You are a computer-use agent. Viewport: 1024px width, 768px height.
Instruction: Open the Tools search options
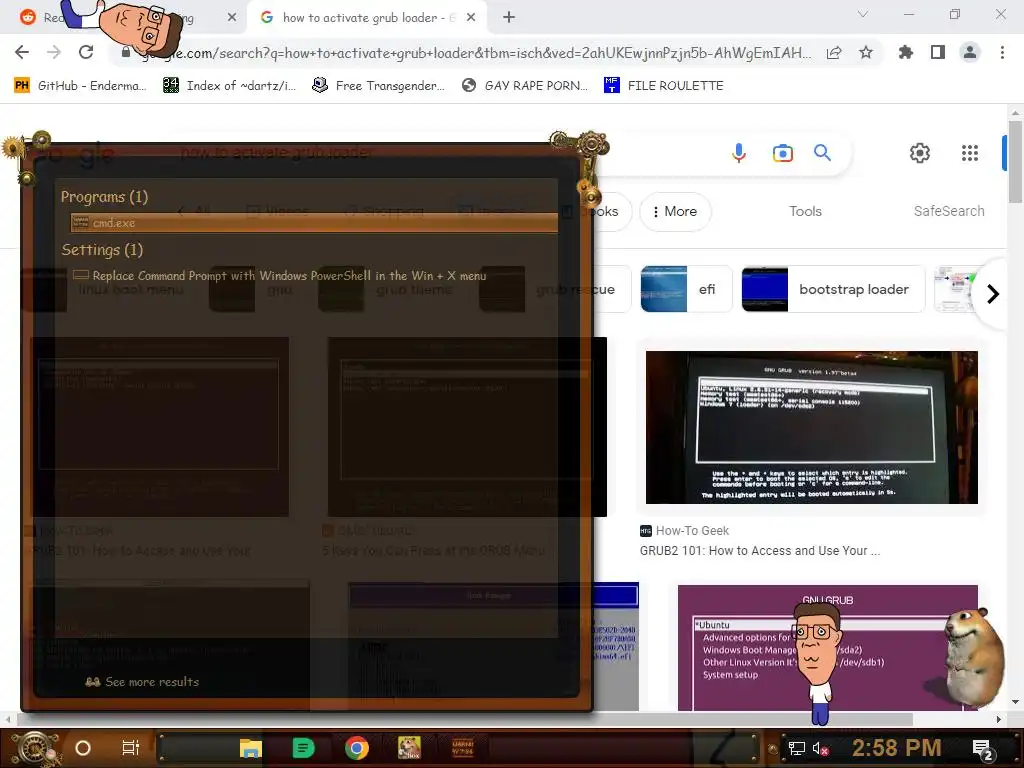805,212
